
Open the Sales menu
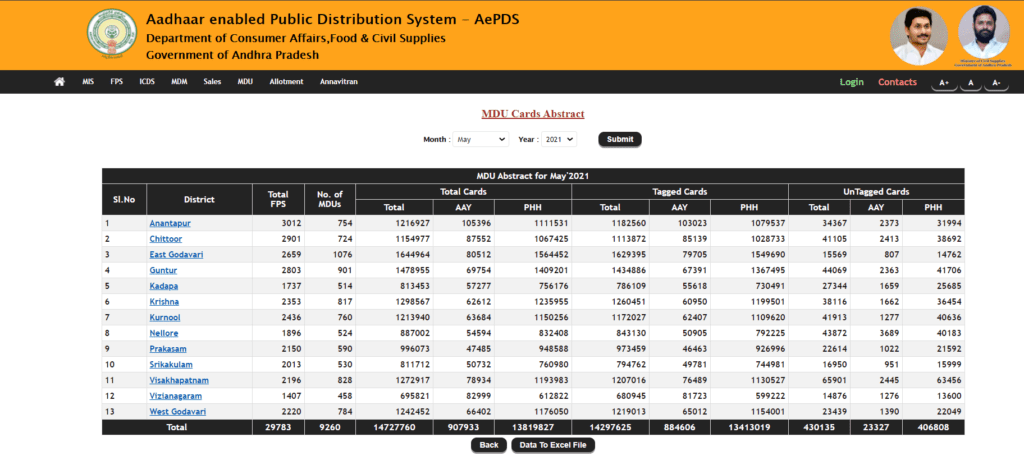click(212, 82)
